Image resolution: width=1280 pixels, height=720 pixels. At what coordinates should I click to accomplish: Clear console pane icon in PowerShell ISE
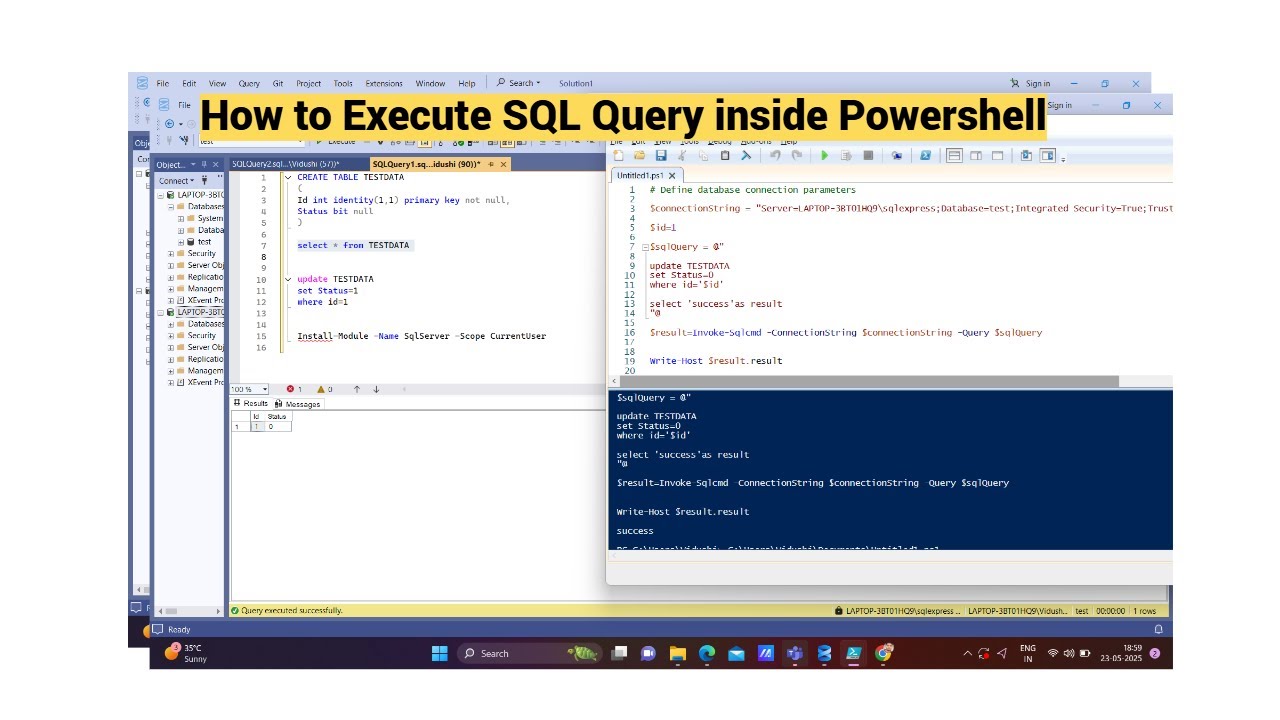[746, 155]
